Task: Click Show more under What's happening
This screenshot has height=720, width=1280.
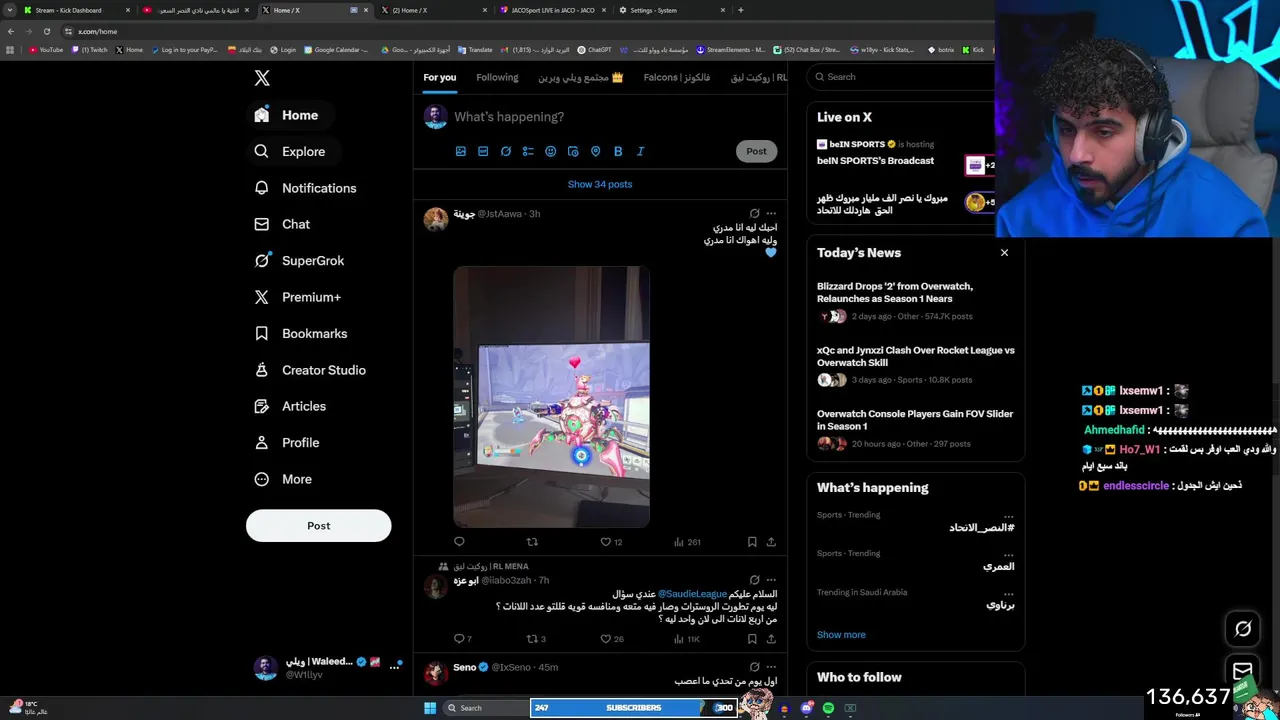Action: [841, 635]
